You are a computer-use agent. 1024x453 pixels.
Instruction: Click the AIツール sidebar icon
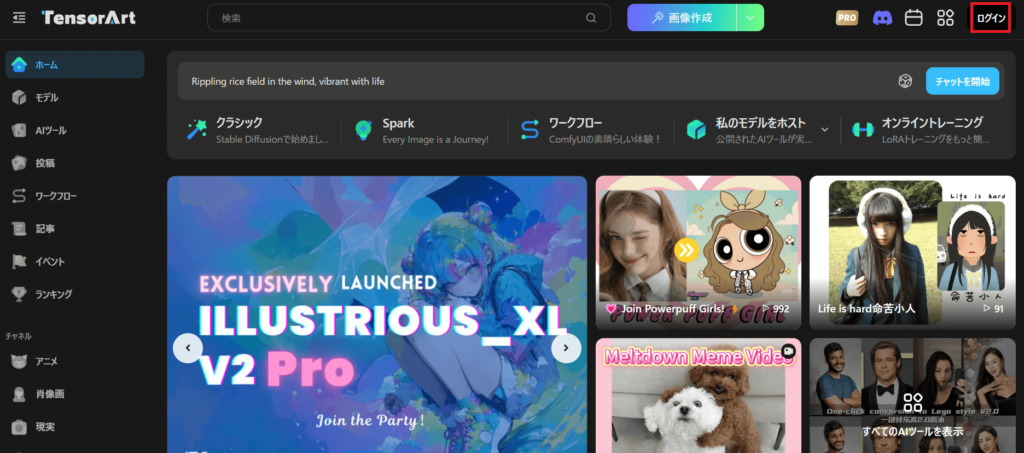coord(20,130)
